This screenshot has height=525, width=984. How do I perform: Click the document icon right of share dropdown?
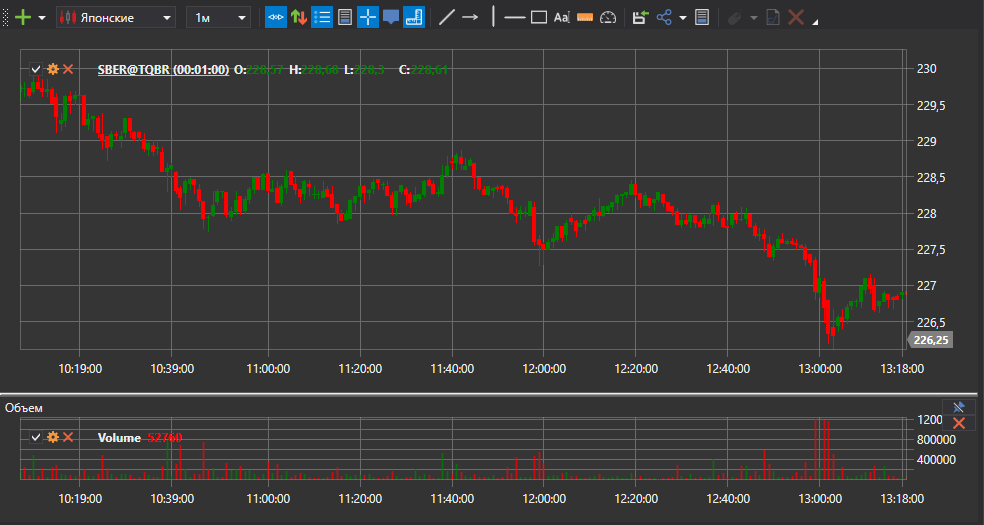(702, 18)
